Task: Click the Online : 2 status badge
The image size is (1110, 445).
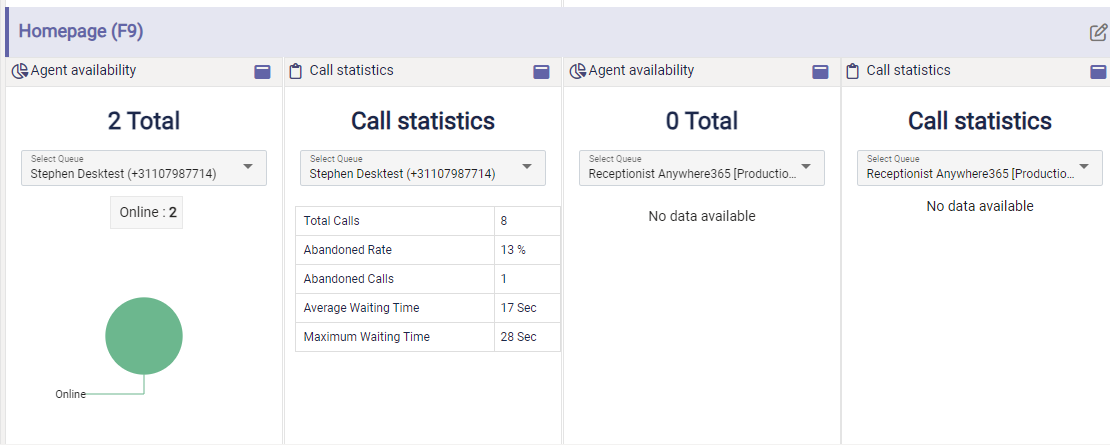Action: (146, 212)
